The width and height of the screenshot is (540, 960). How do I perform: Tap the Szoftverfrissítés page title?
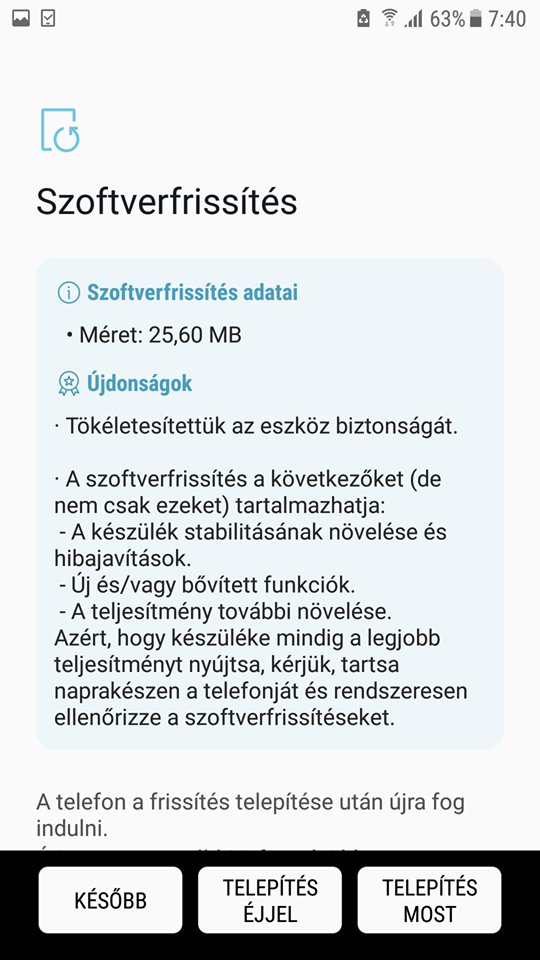pyautogui.click(x=167, y=203)
